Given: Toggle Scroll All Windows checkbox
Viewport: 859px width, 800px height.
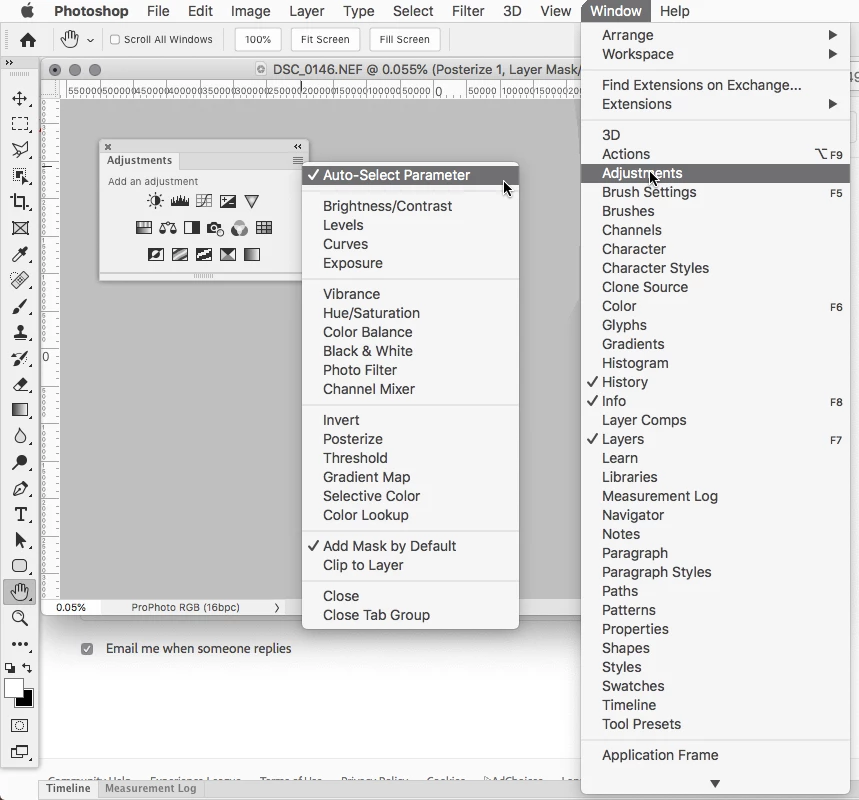Looking at the screenshot, I should click(115, 39).
